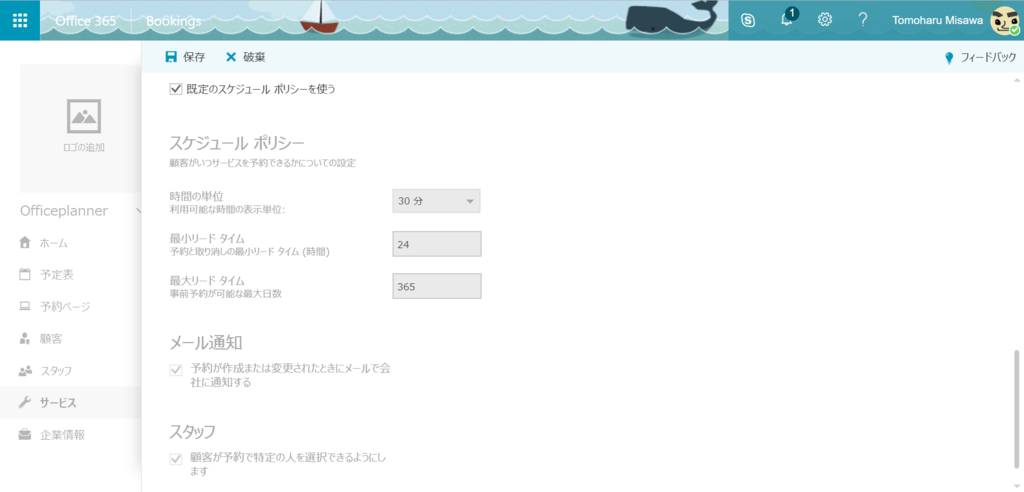
Task: Click the Officeplanner business name
Action: pyautogui.click(x=64, y=211)
